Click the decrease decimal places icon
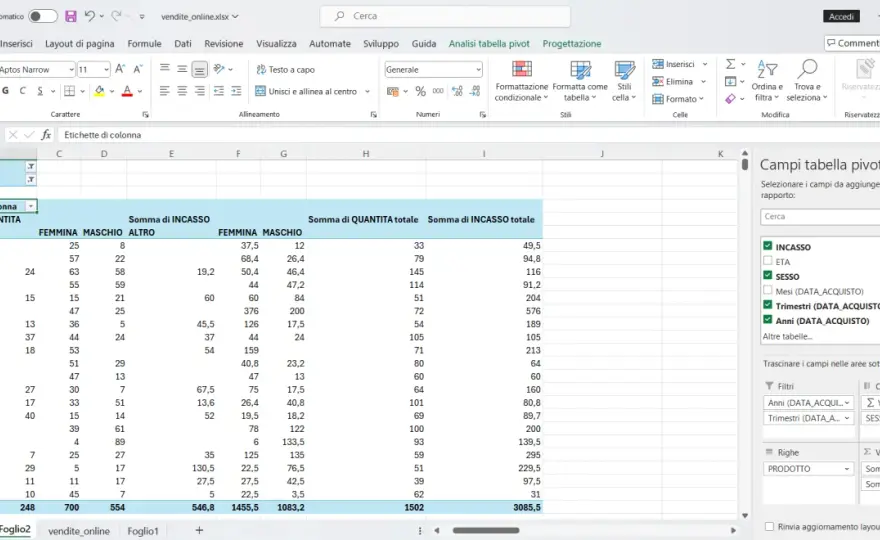This screenshot has height=540, width=880. point(475,91)
